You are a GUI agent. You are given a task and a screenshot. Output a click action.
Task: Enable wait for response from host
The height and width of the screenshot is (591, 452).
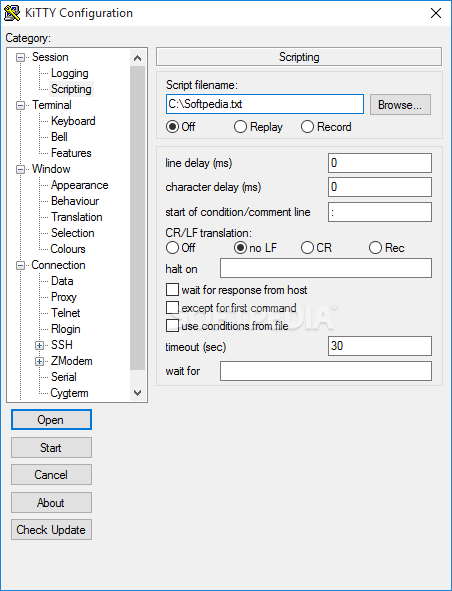point(172,290)
